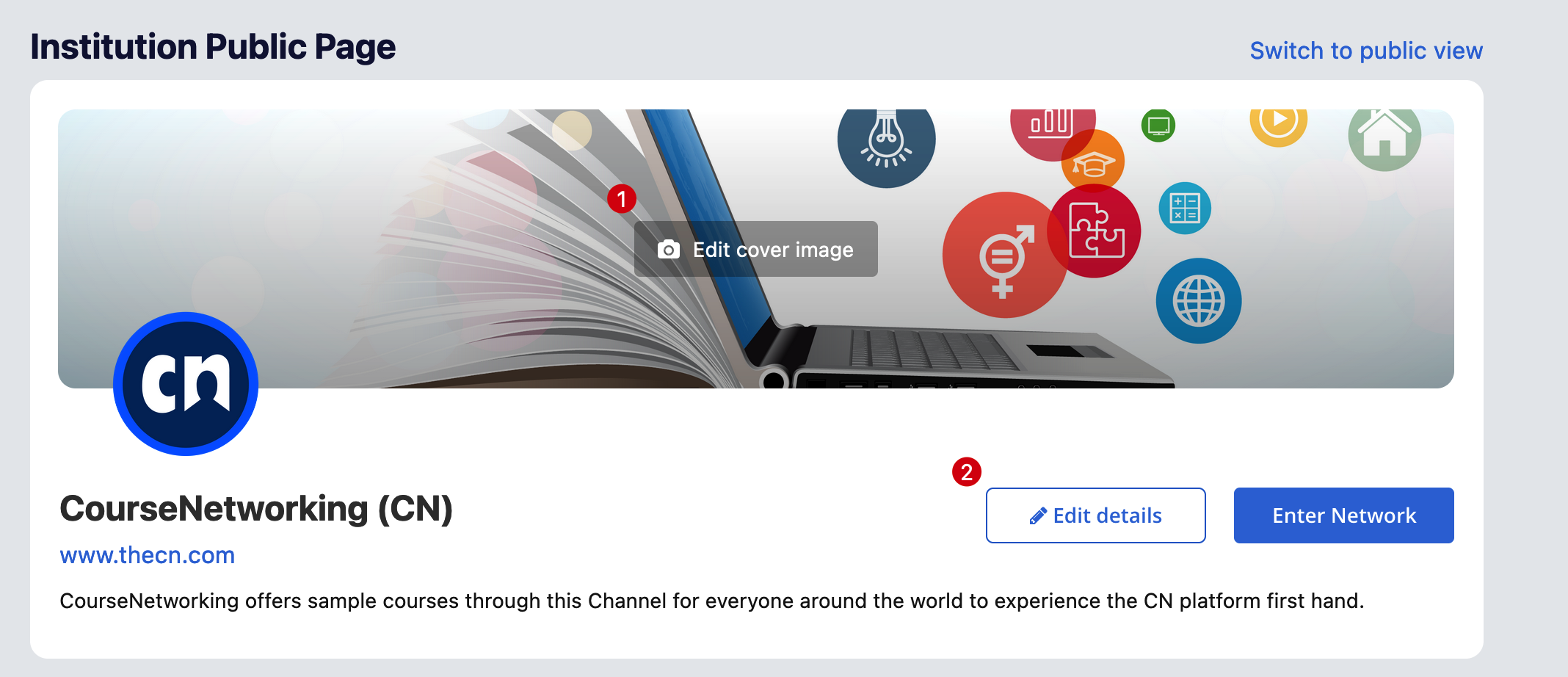Click the Institution Public Page heading
This screenshot has height=677, width=1568.
[213, 47]
